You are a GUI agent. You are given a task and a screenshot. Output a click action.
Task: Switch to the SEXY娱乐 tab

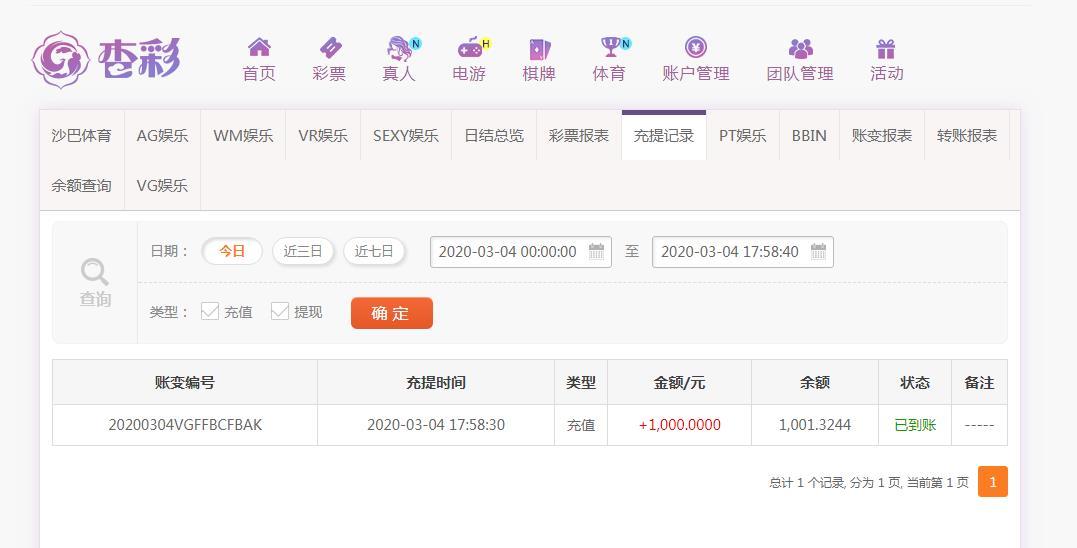pyautogui.click(x=406, y=135)
